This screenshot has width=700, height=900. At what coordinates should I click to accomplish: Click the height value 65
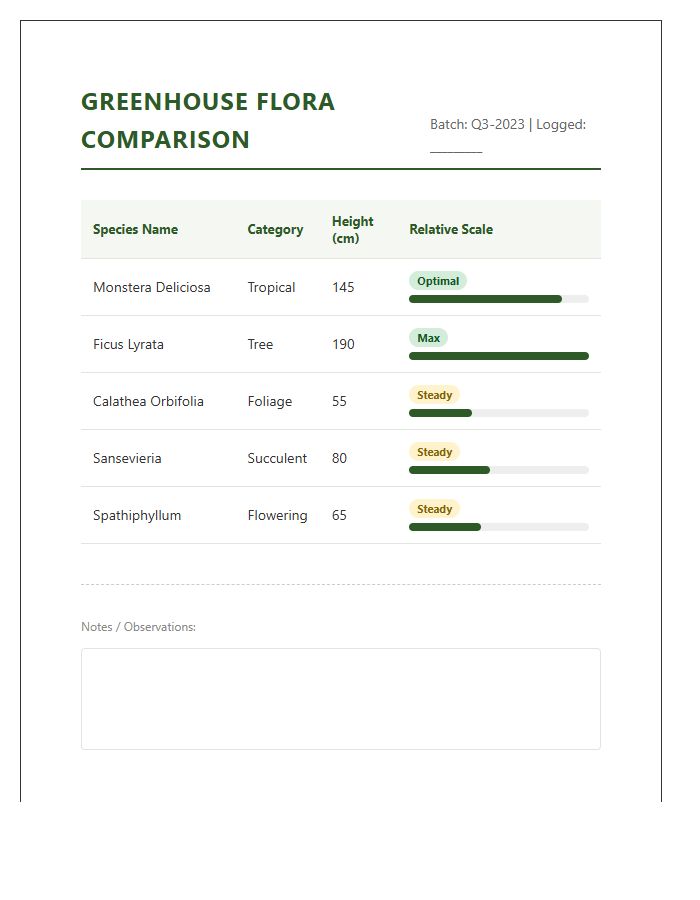coord(339,515)
